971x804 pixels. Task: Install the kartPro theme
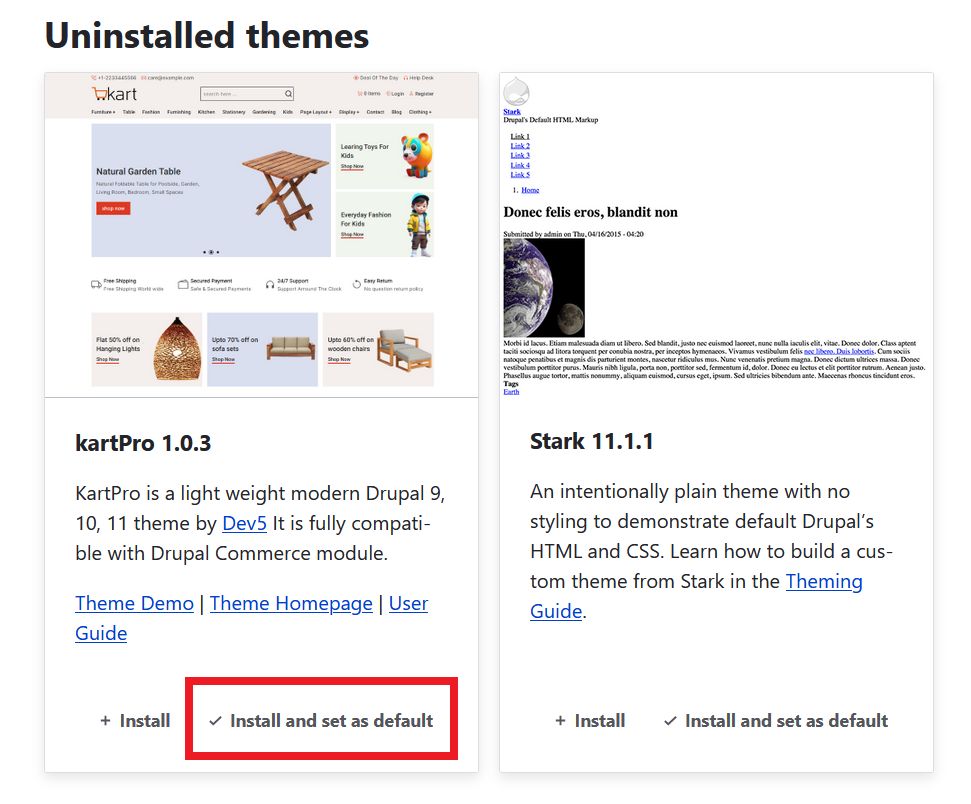135,720
